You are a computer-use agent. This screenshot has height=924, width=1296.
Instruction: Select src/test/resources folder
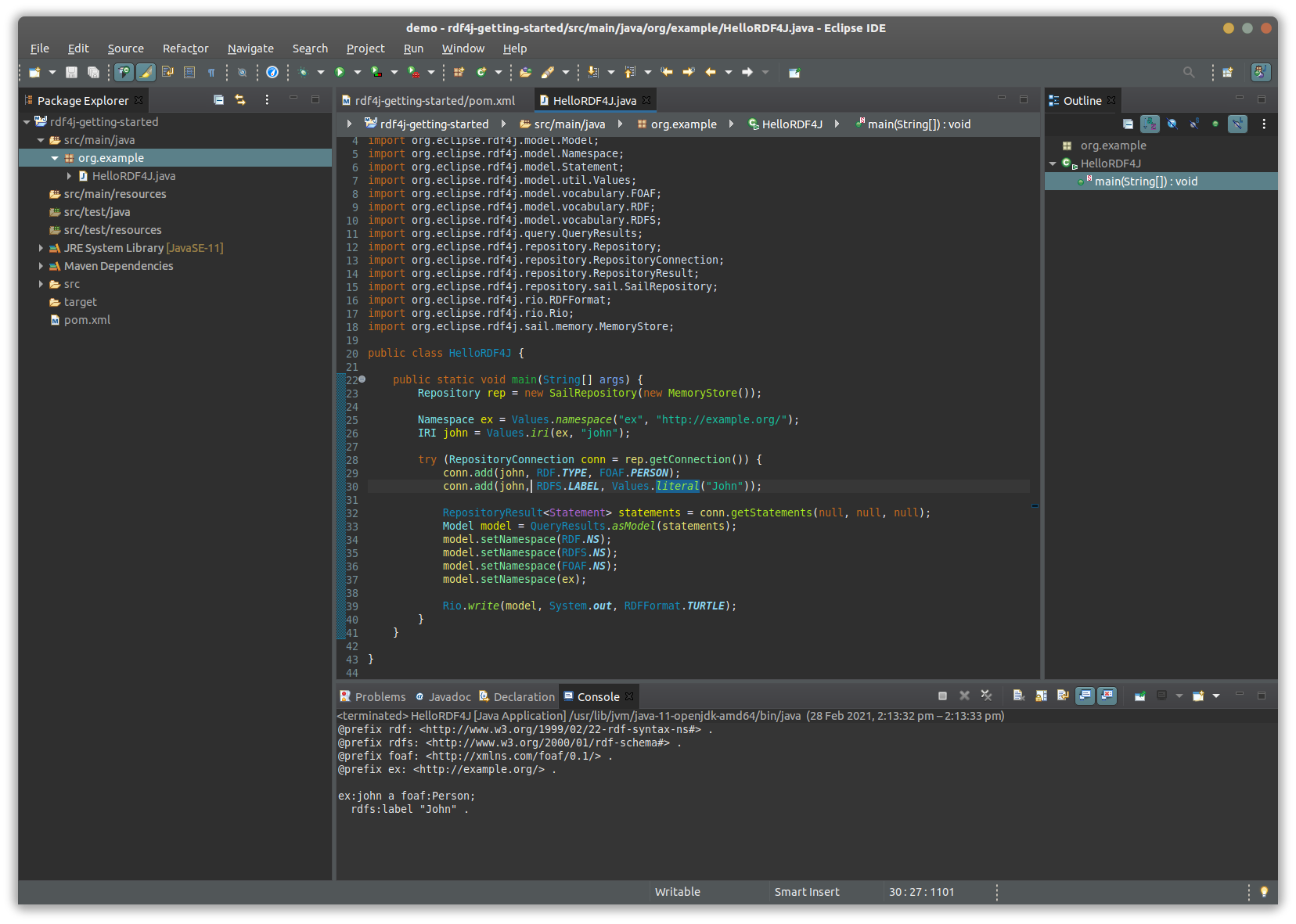112,230
